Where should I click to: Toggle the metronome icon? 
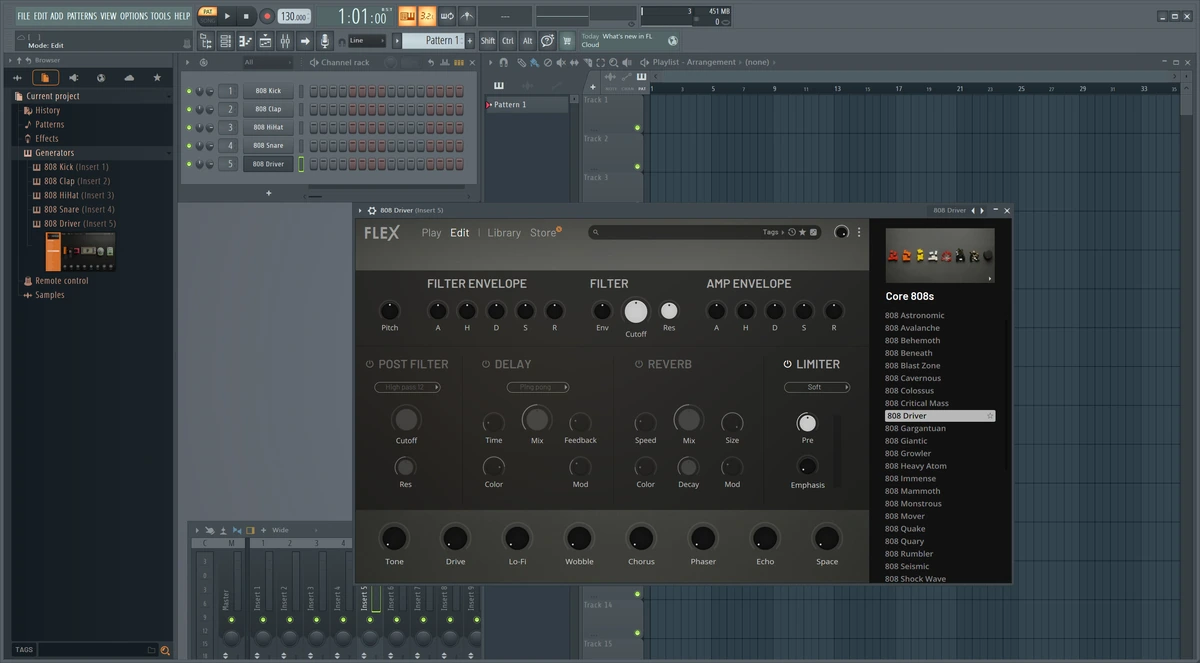click(467, 16)
